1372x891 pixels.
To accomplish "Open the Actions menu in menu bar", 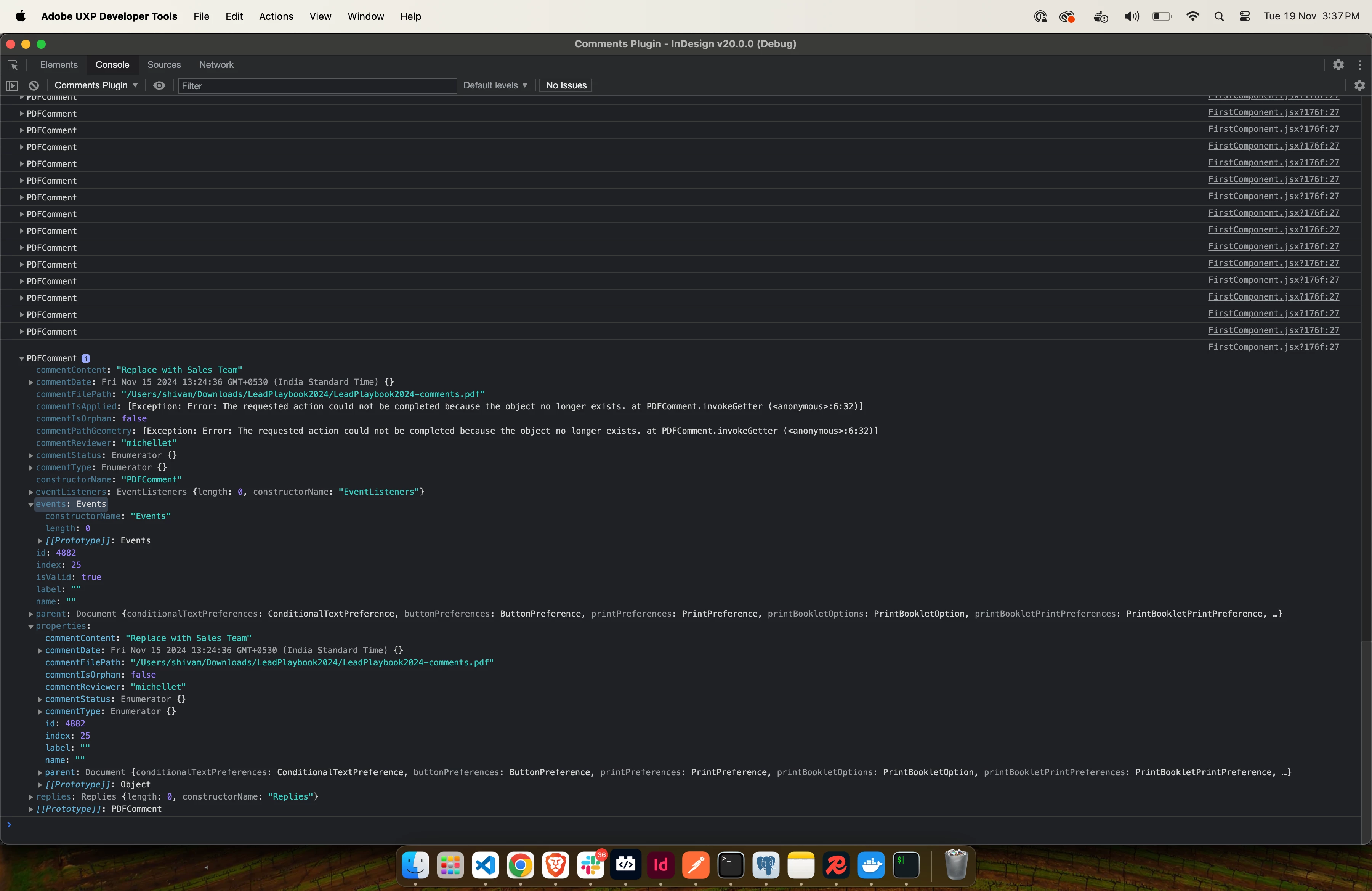I will 276,16.
